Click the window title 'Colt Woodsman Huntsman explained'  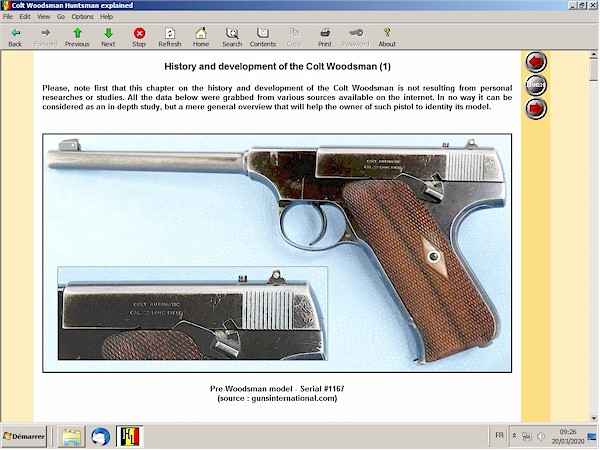(72, 5)
